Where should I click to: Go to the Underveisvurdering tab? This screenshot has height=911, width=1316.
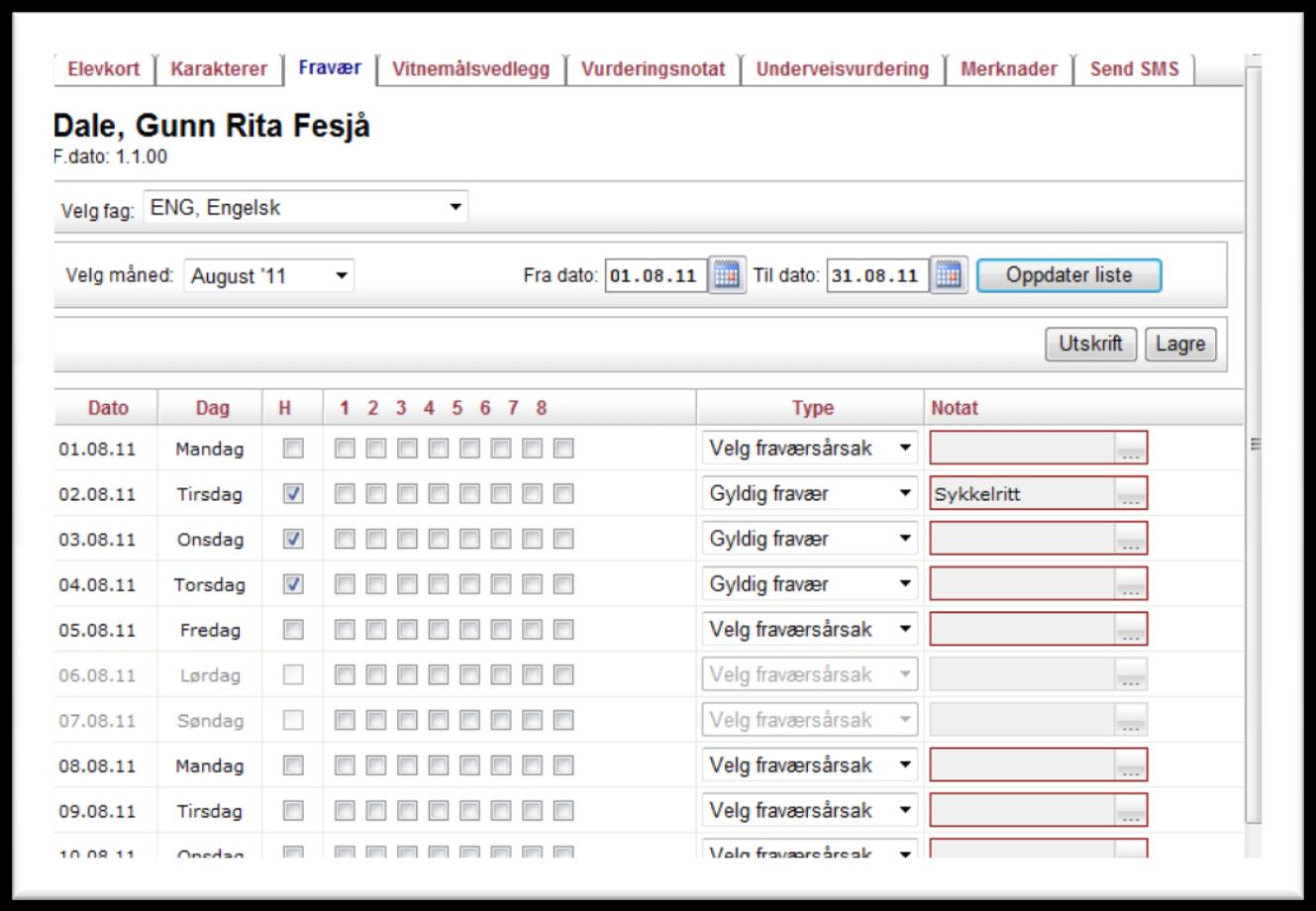click(x=843, y=69)
